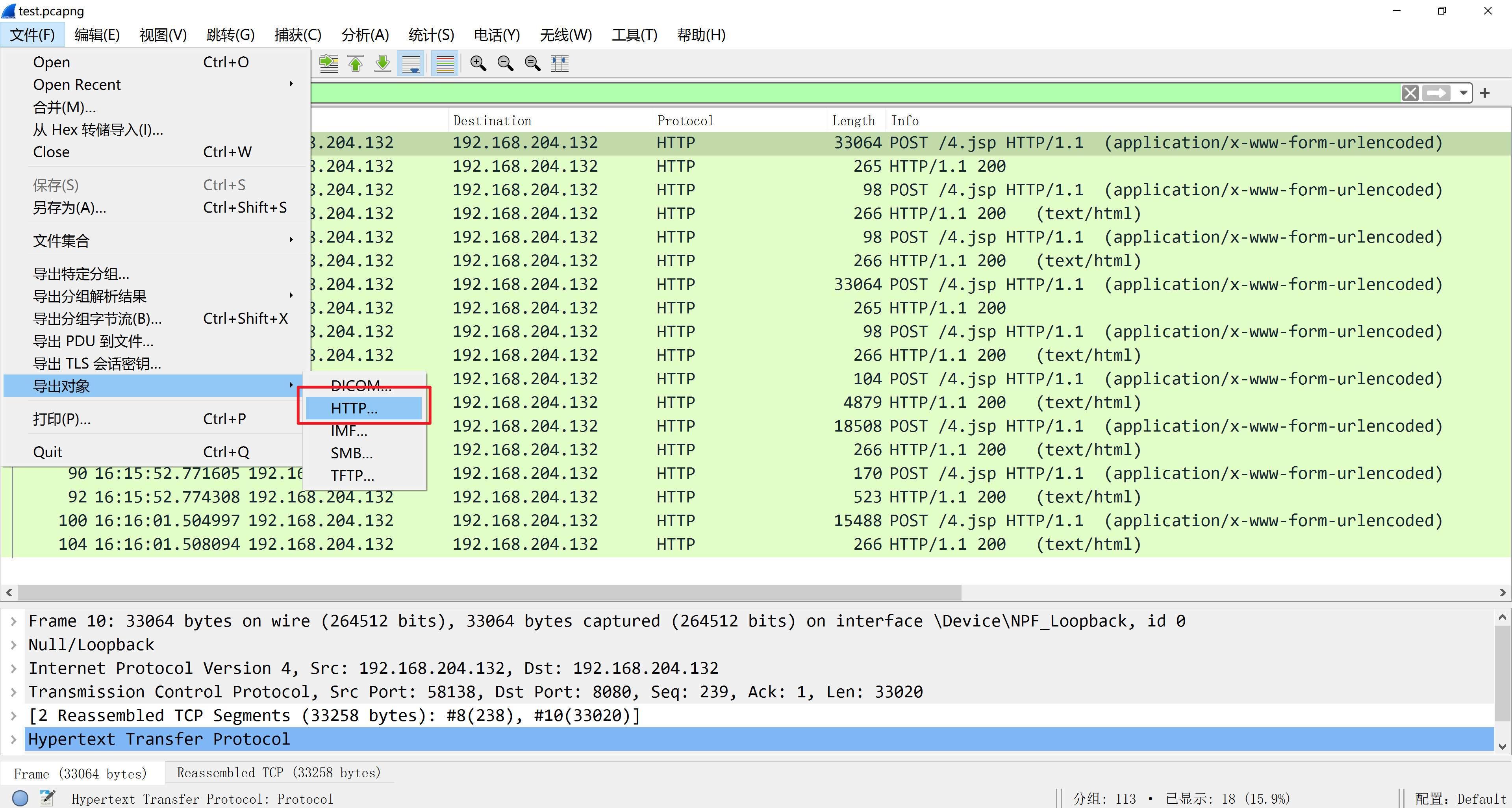Click resize columns to fit icon

tap(560, 63)
